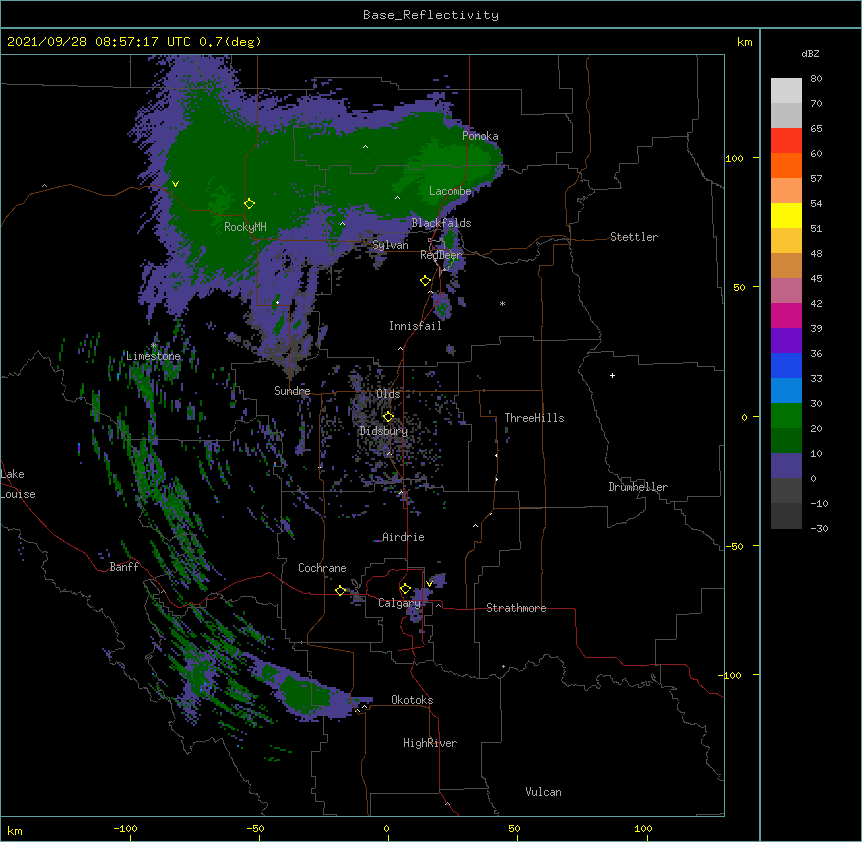This screenshot has width=862, height=842.
Task: Click the km unit label at top right
Action: click(x=744, y=42)
